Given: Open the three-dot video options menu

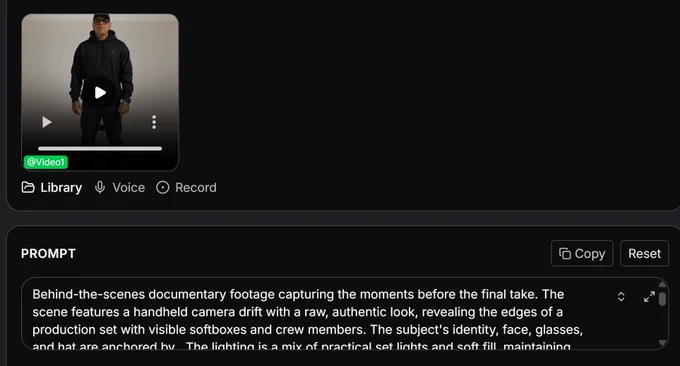Looking at the screenshot, I should coord(154,122).
